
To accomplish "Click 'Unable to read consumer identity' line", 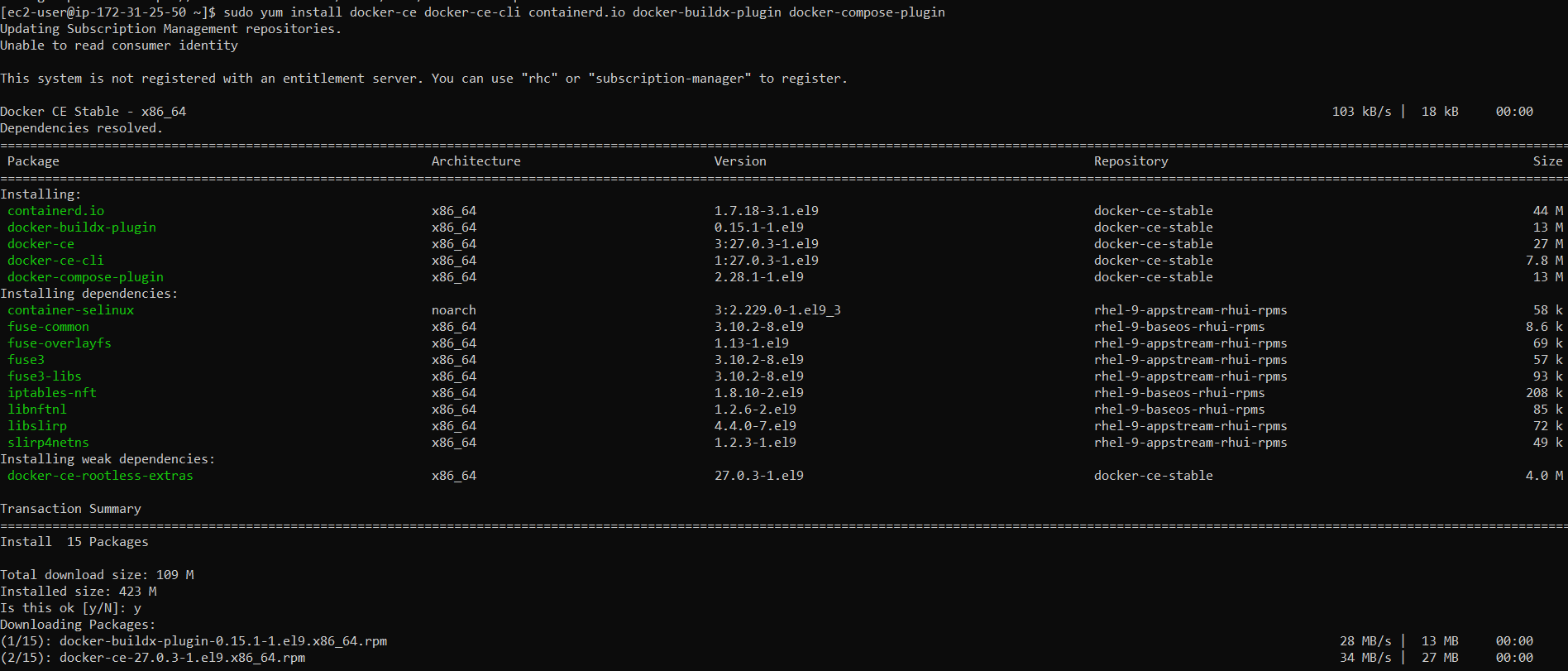I will (x=119, y=46).
